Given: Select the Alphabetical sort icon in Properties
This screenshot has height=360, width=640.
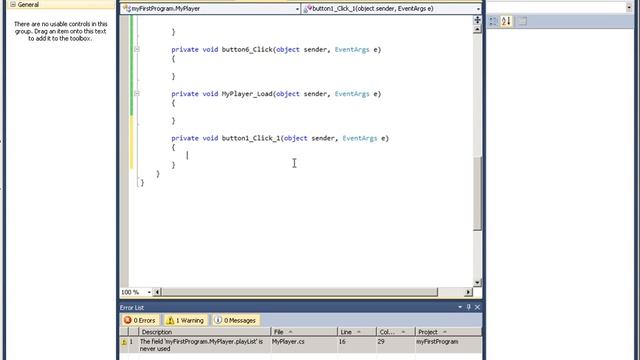Looking at the screenshot, I should click(506, 21).
